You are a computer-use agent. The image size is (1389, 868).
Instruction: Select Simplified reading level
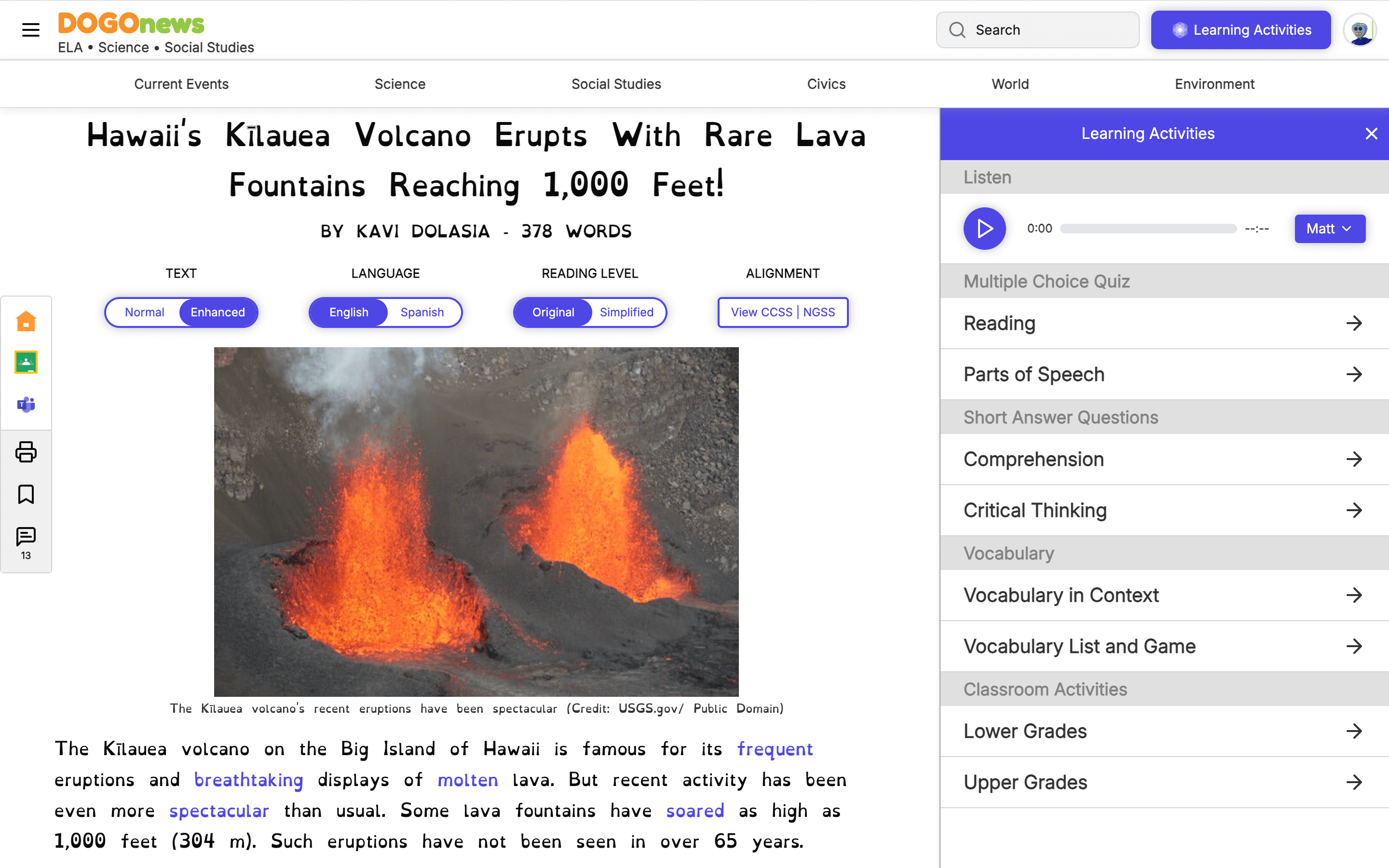pyautogui.click(x=627, y=312)
